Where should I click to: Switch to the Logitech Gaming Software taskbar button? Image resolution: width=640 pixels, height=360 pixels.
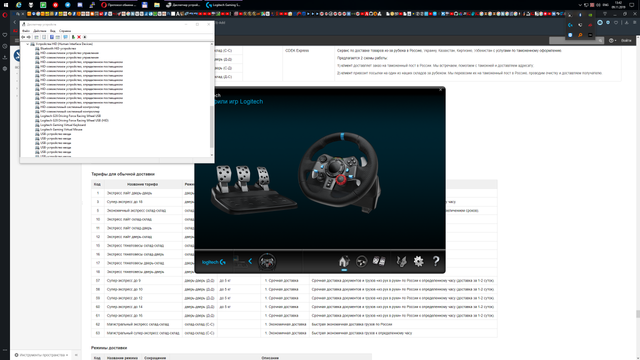pos(223,5)
